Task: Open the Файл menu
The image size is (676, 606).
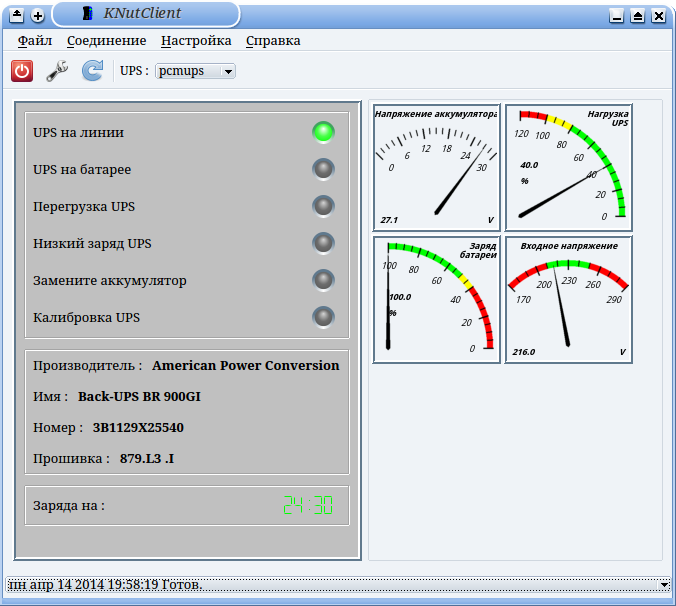Action: pos(35,41)
